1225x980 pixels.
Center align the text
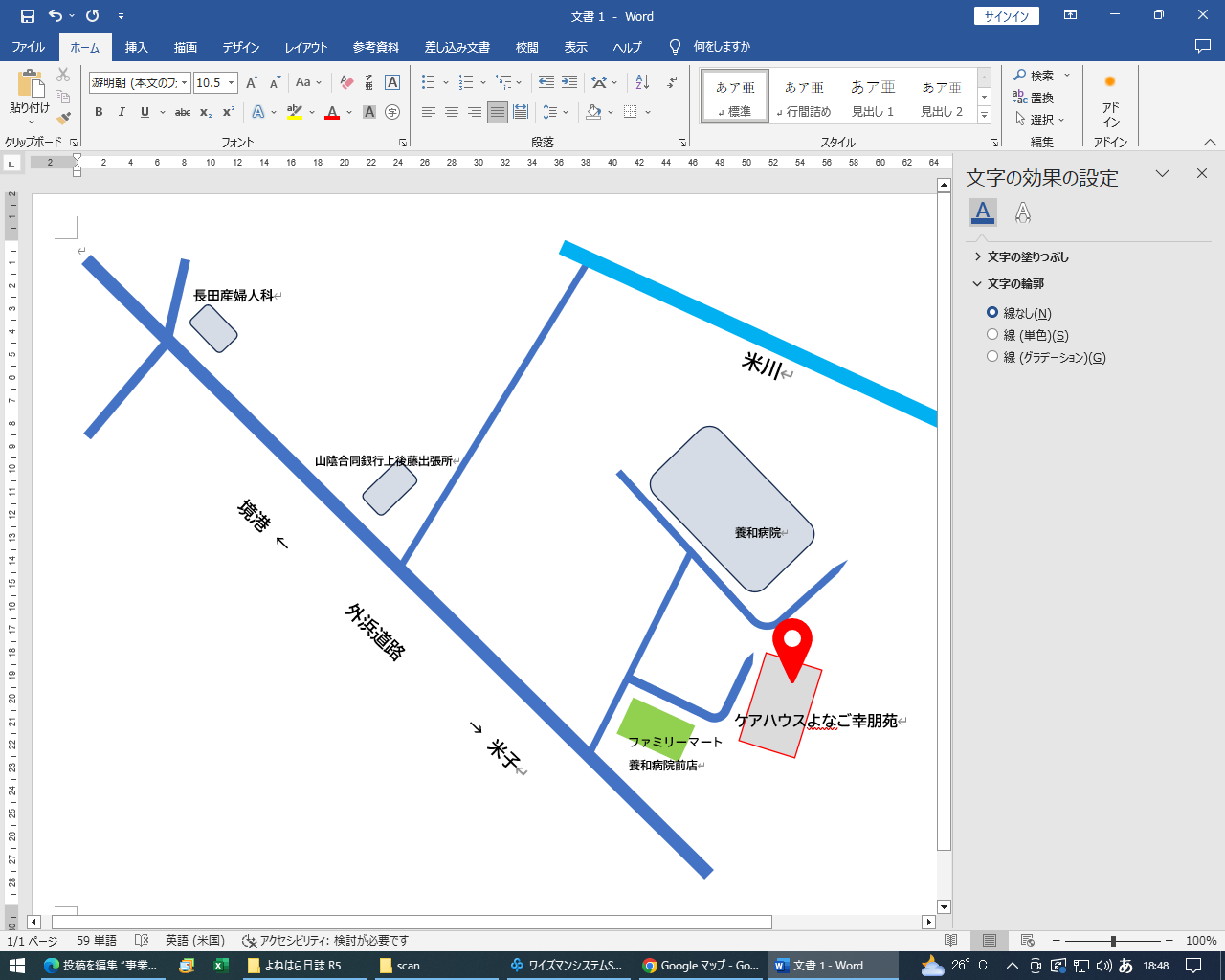tap(452, 112)
